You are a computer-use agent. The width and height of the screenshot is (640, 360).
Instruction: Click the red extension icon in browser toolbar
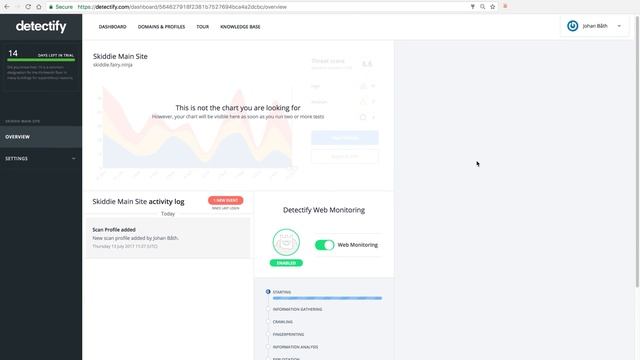[x=505, y=6]
